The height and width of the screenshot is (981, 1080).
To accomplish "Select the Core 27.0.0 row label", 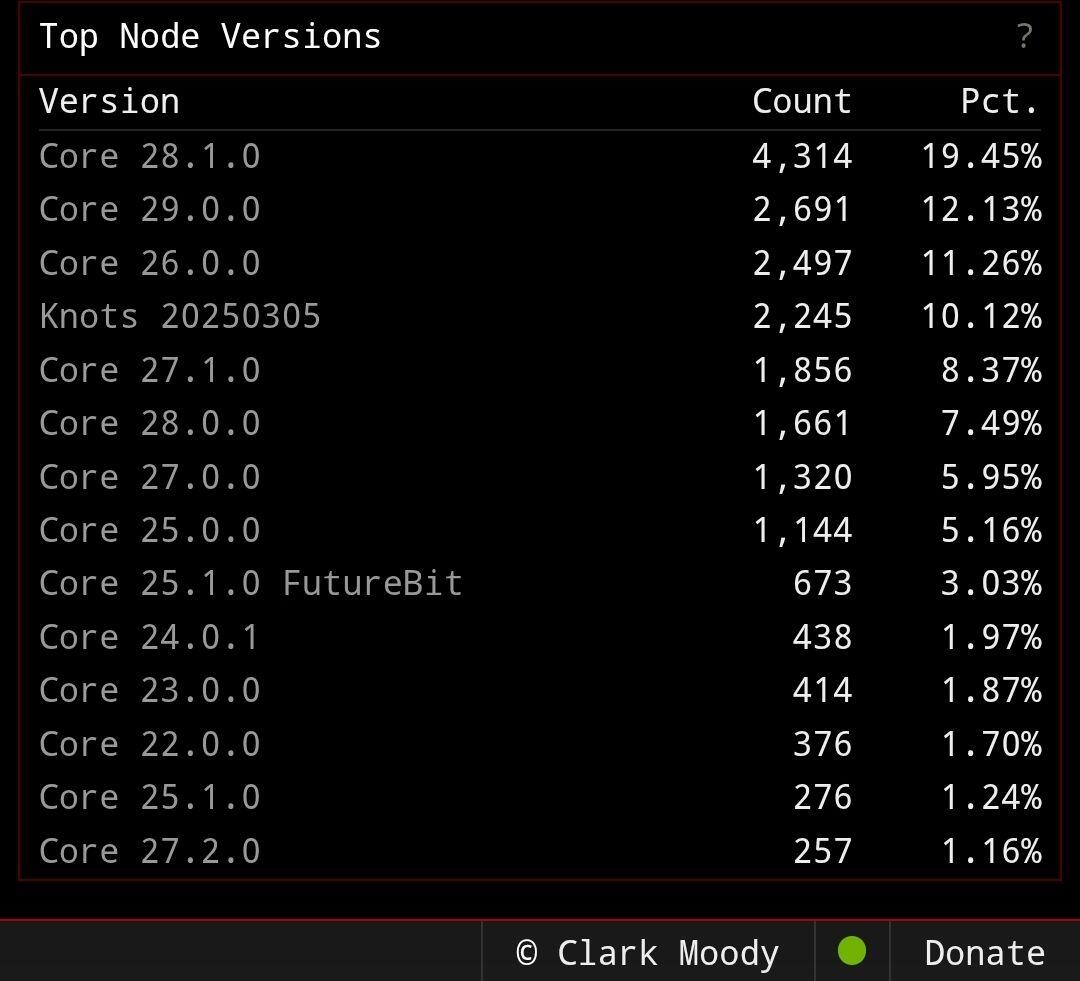I will (149, 477).
